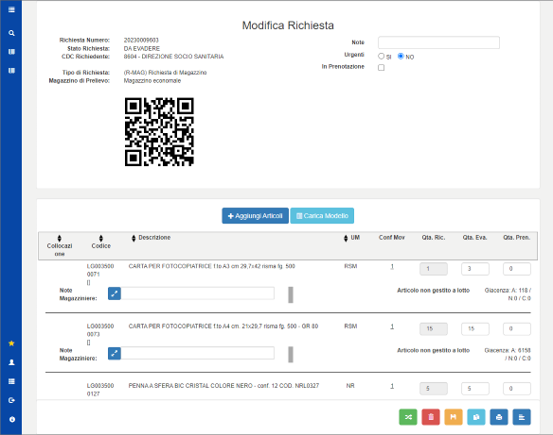Image resolution: width=553 pixels, height=435 pixels.
Task: Click the UM value NR in the BIC pen row
Action: [x=350, y=386]
